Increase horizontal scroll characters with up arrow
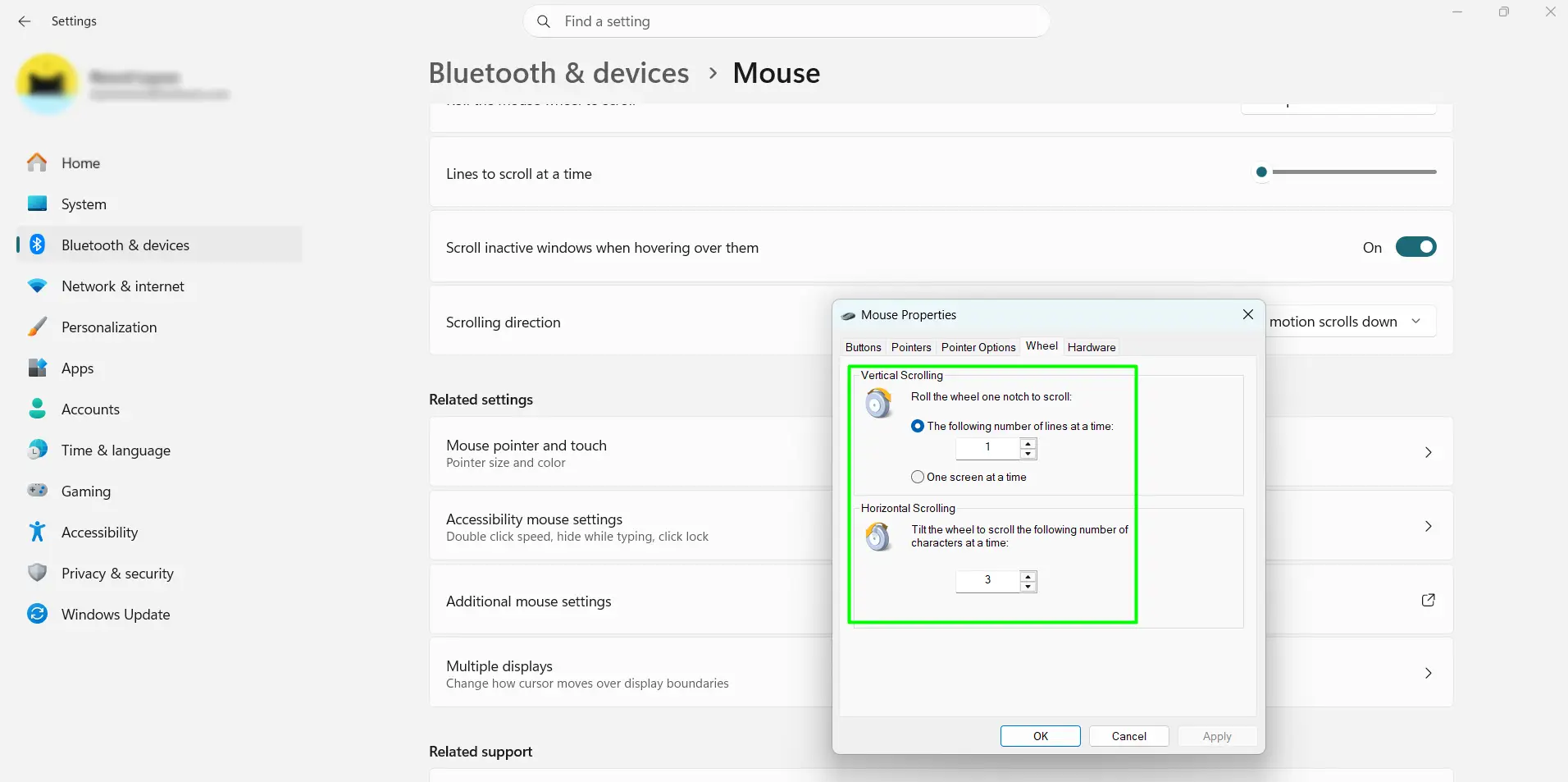 pos(1028,576)
